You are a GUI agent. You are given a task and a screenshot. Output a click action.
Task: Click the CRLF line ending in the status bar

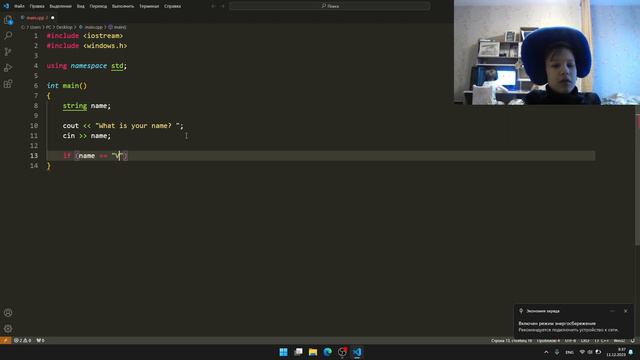click(x=585, y=340)
